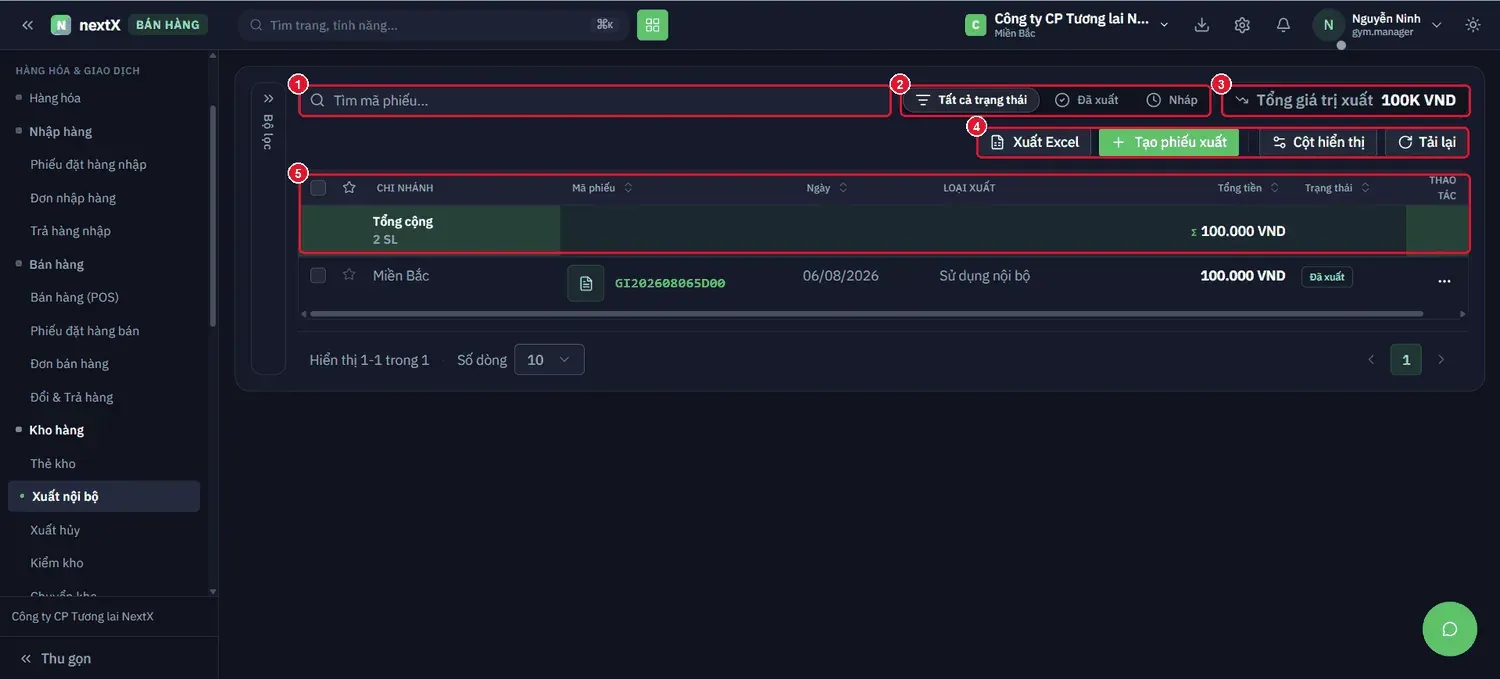Image resolution: width=1500 pixels, height=679 pixels.
Task: Click the Tải lại reload button
Action: 1426,142
